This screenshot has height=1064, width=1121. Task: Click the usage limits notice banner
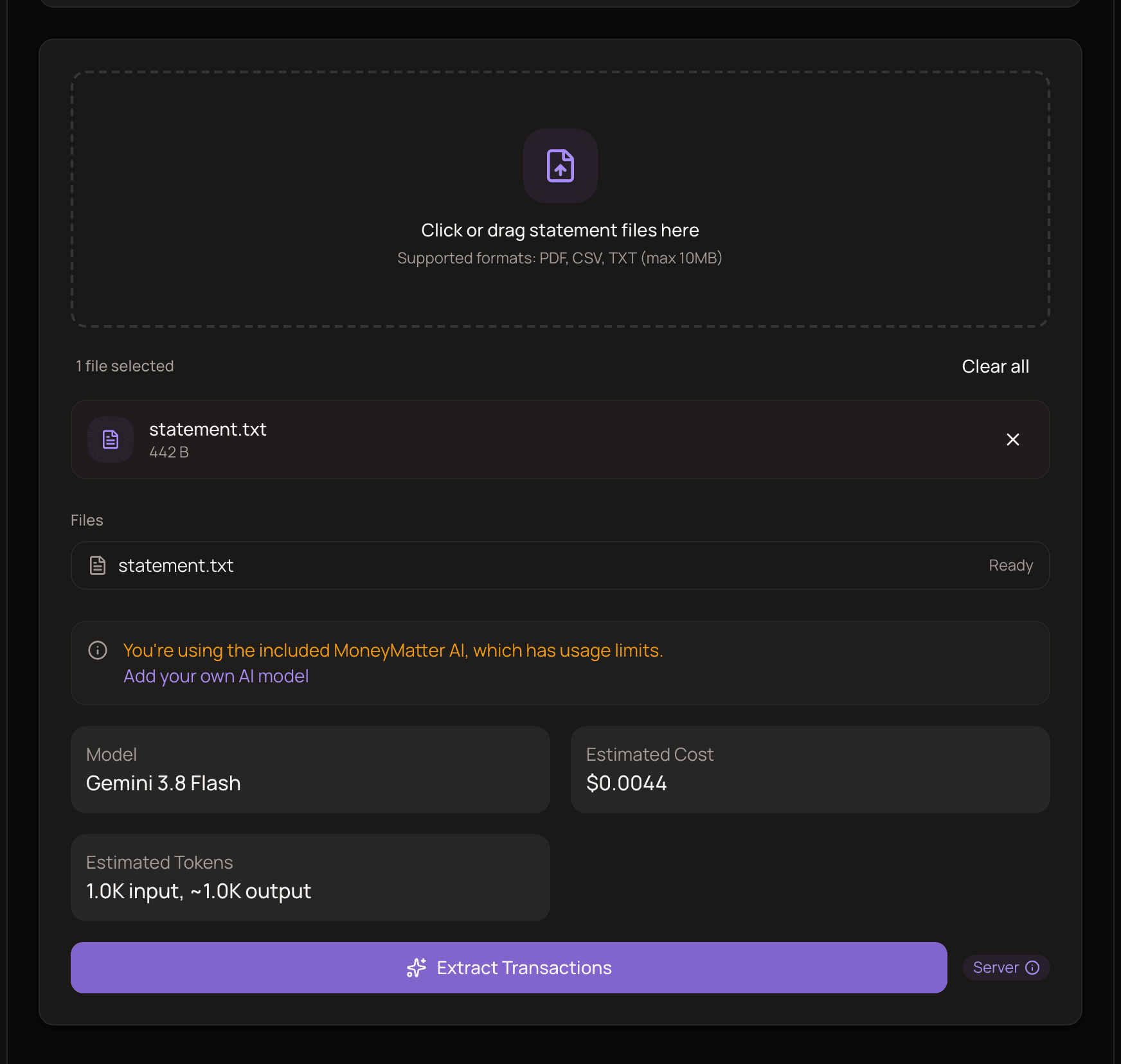click(560, 663)
